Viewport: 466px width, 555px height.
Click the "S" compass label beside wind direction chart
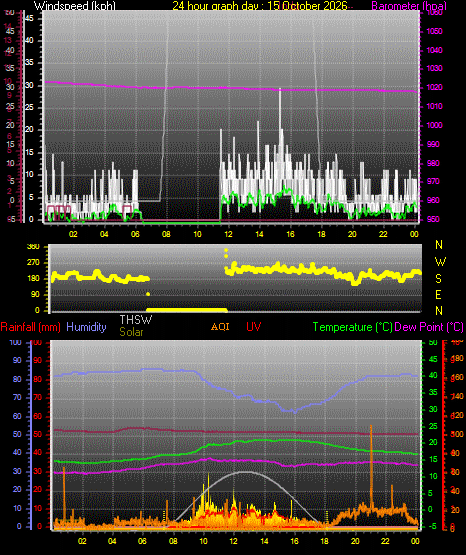(438, 279)
